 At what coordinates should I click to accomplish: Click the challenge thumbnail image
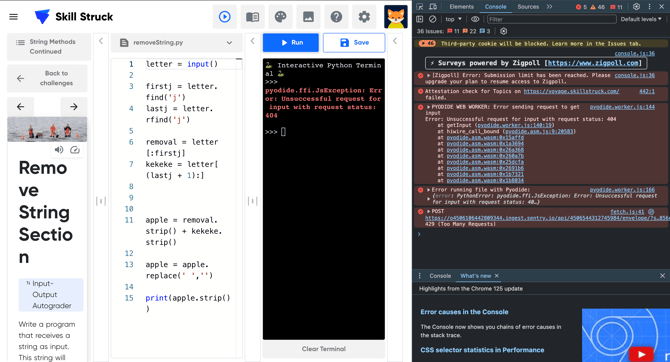click(47, 129)
